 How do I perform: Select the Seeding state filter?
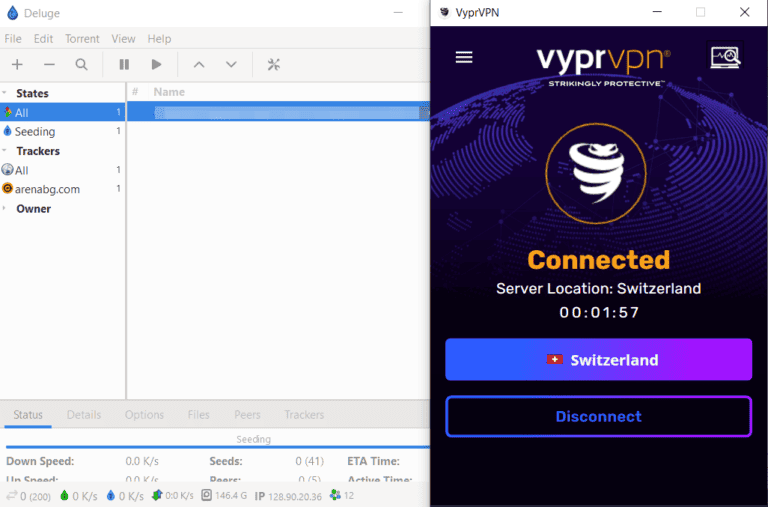[63, 131]
